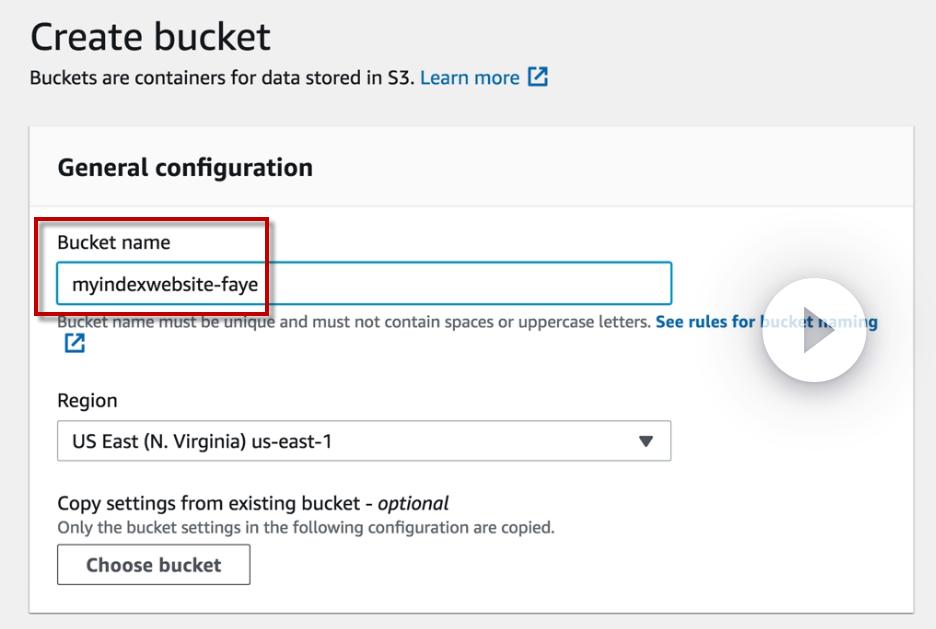Click "Buckets are containers for data" description
936x629 pixels.
pyautogui.click(x=220, y=77)
